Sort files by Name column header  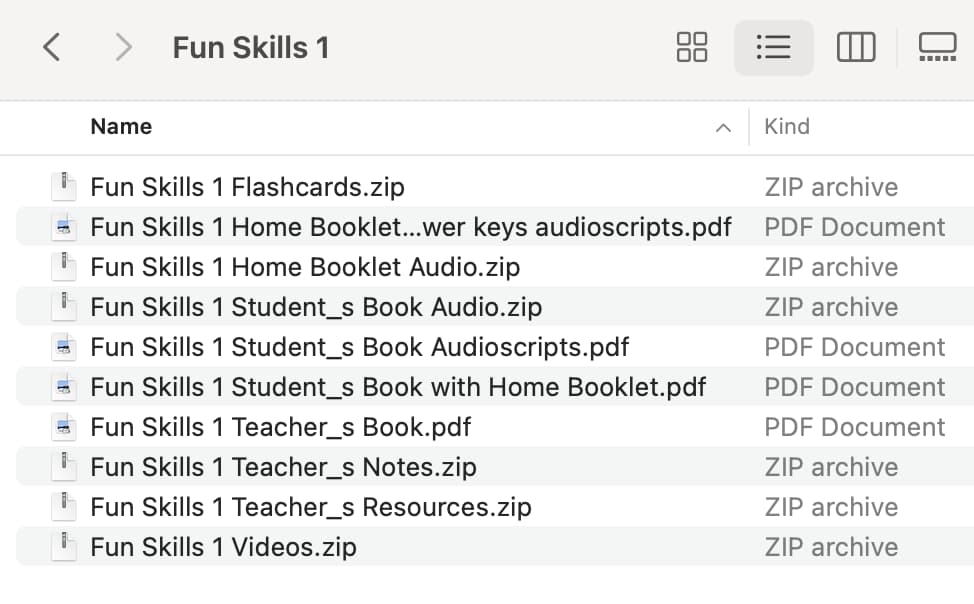(x=121, y=126)
